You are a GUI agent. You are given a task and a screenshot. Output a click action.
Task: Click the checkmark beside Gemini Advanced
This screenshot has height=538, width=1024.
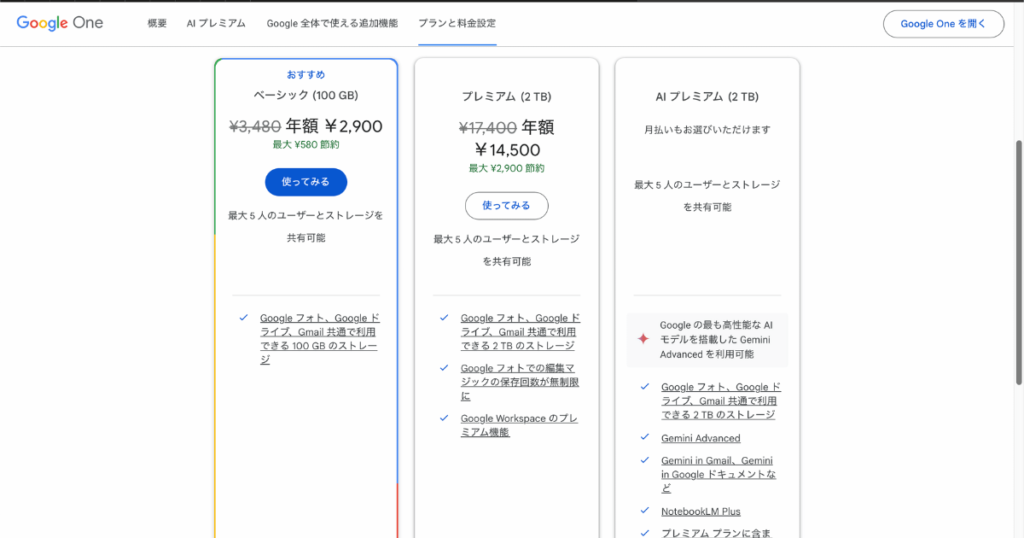(x=645, y=437)
